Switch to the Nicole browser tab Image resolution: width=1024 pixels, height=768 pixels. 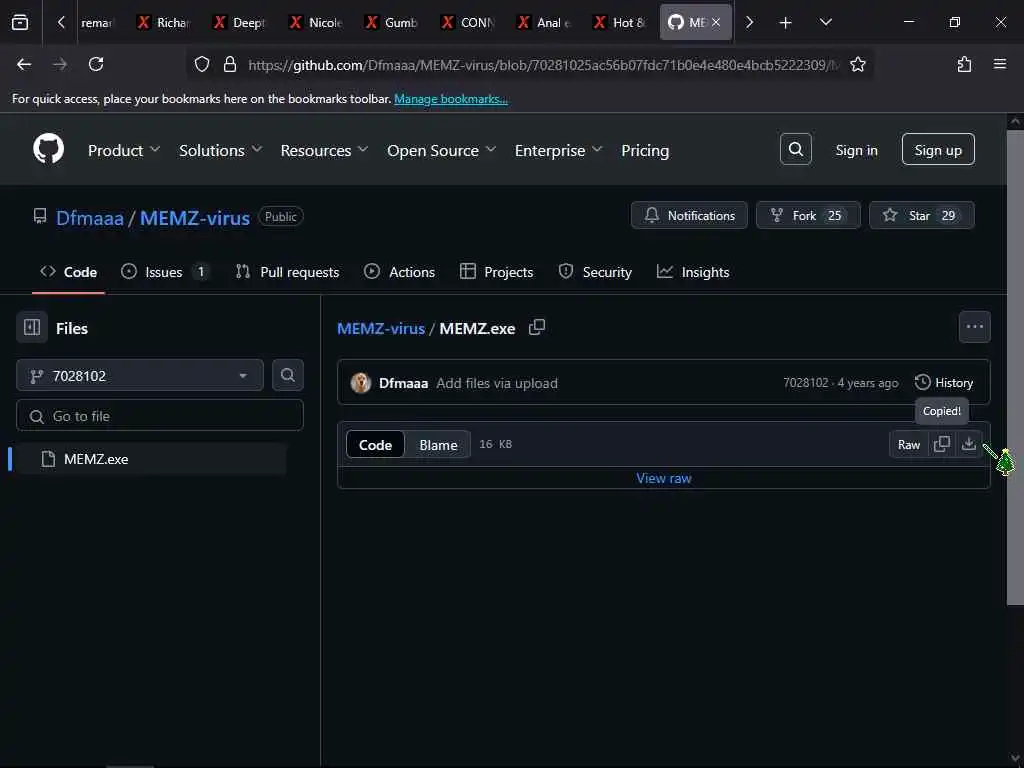pyautogui.click(x=317, y=23)
